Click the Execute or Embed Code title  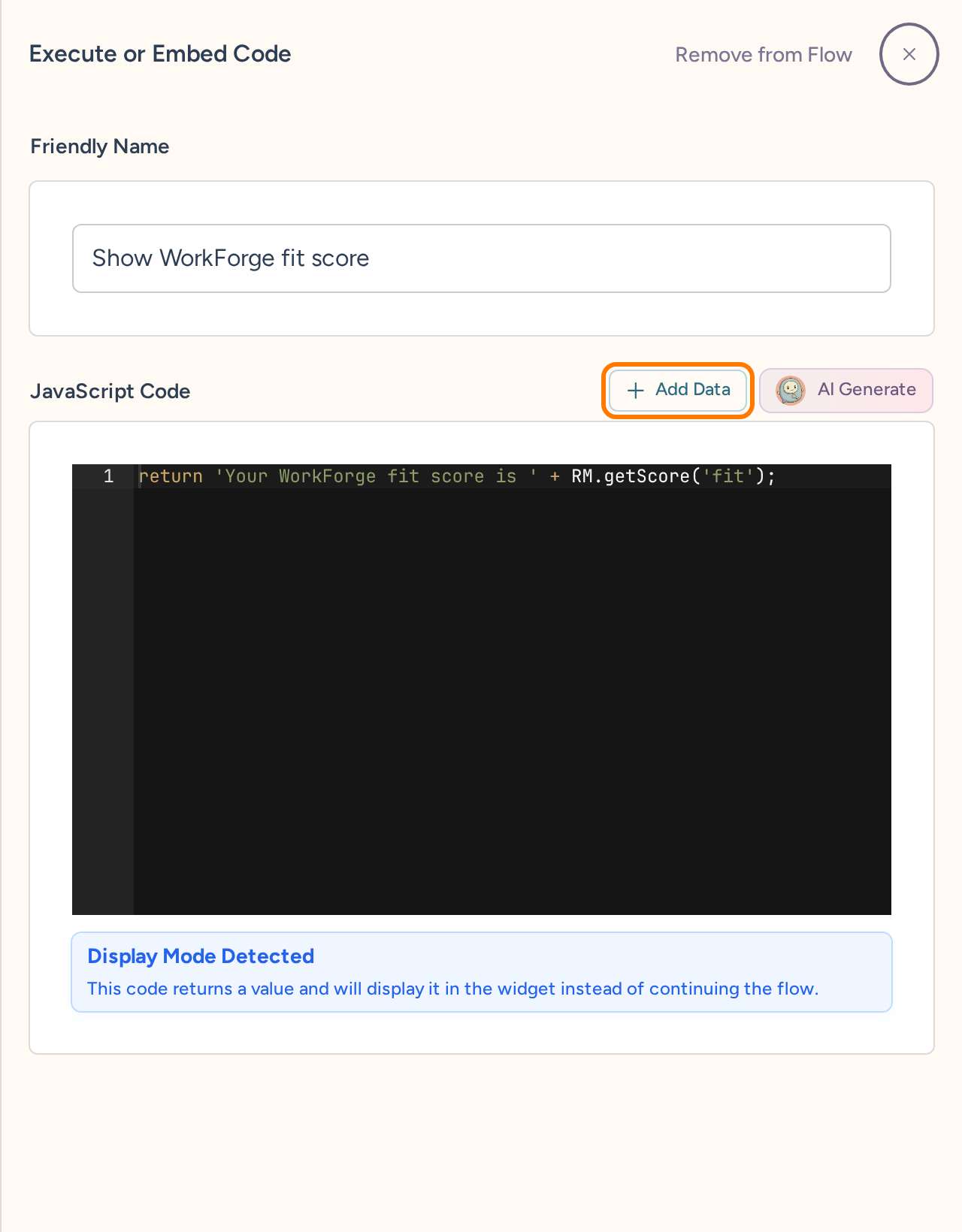160,54
